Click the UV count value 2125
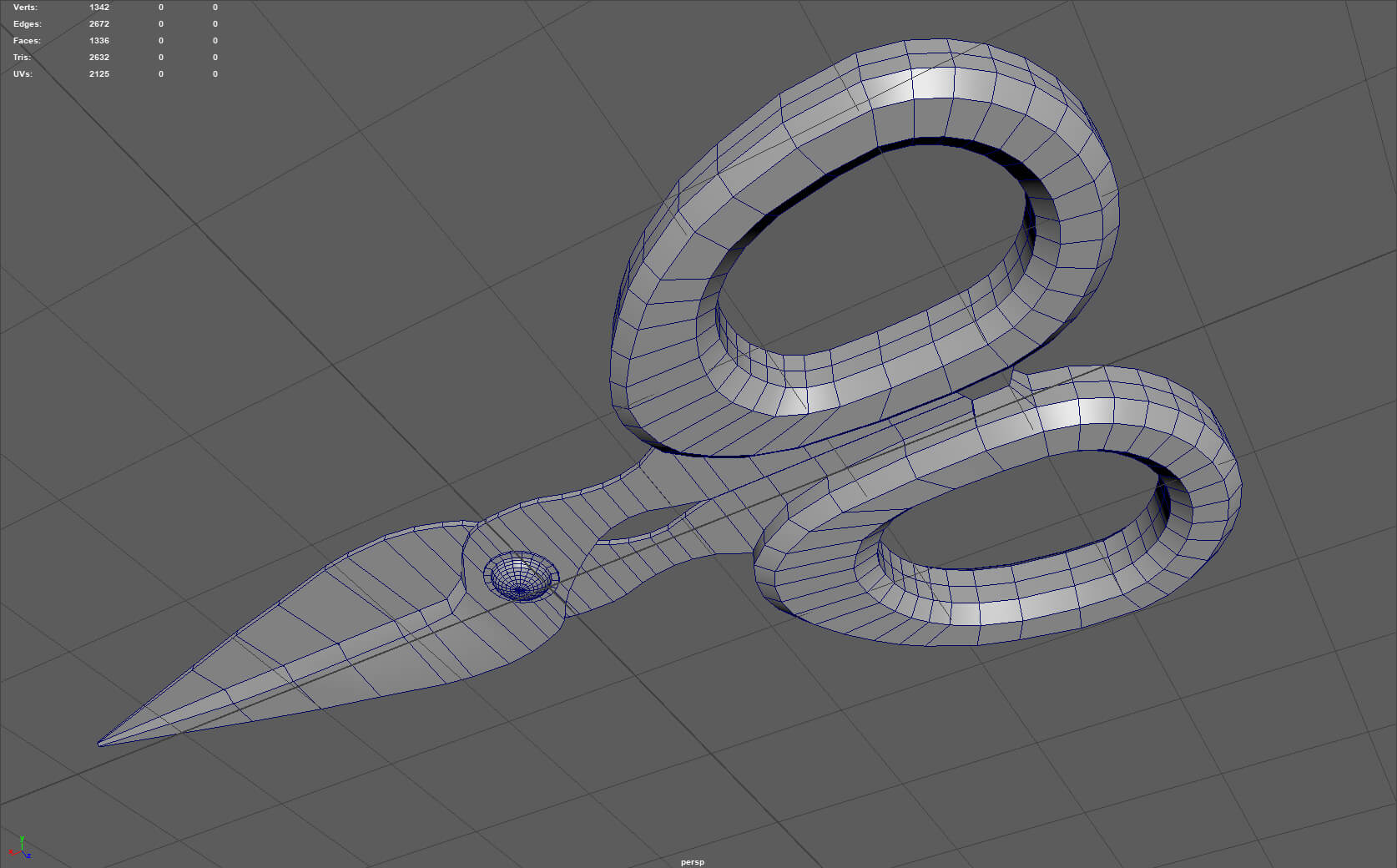1397x868 pixels. tap(99, 74)
